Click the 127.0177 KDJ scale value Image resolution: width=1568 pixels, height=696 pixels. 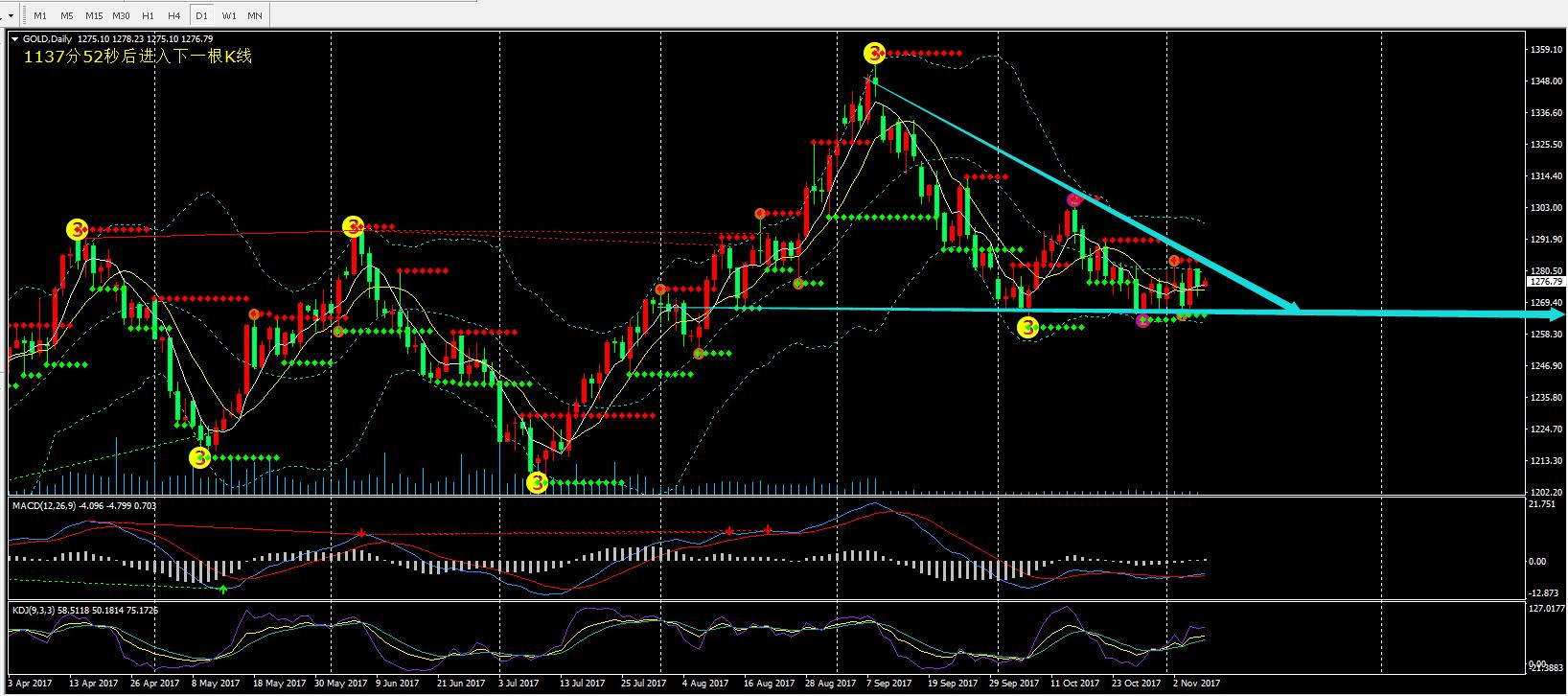click(x=1546, y=608)
